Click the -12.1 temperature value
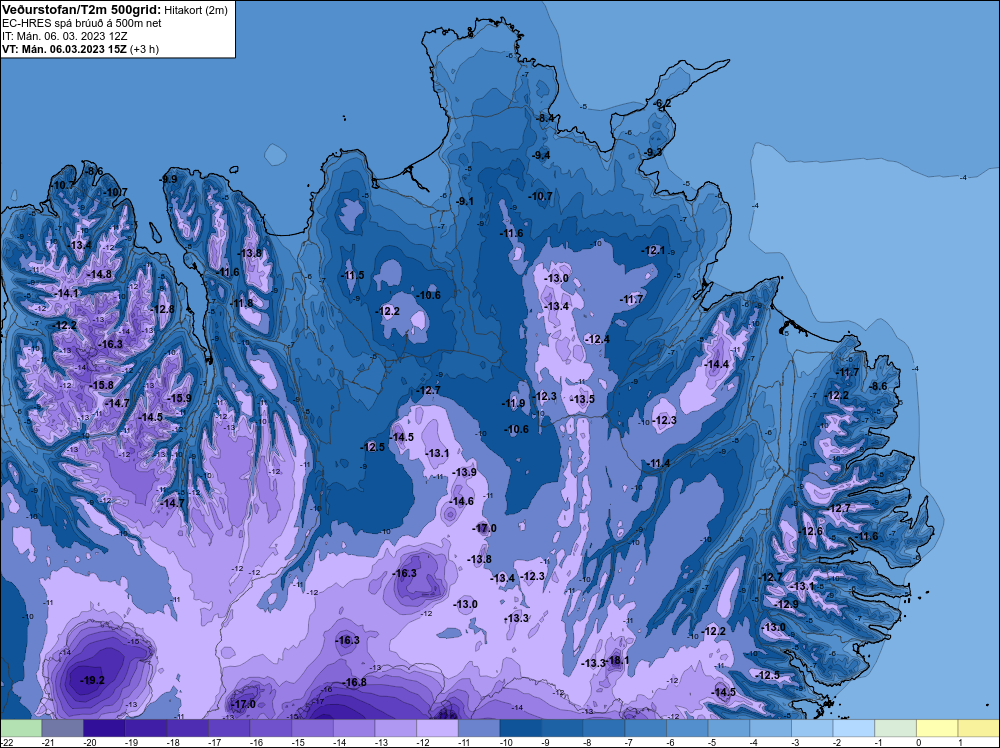Viewport: 1000px width, 748px height. (653, 251)
